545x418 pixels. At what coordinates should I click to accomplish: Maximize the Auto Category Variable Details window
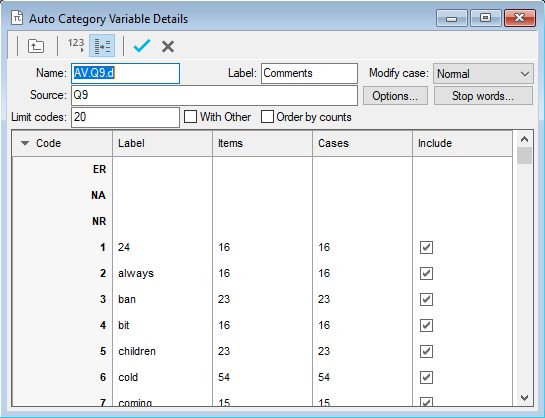tap(485, 18)
